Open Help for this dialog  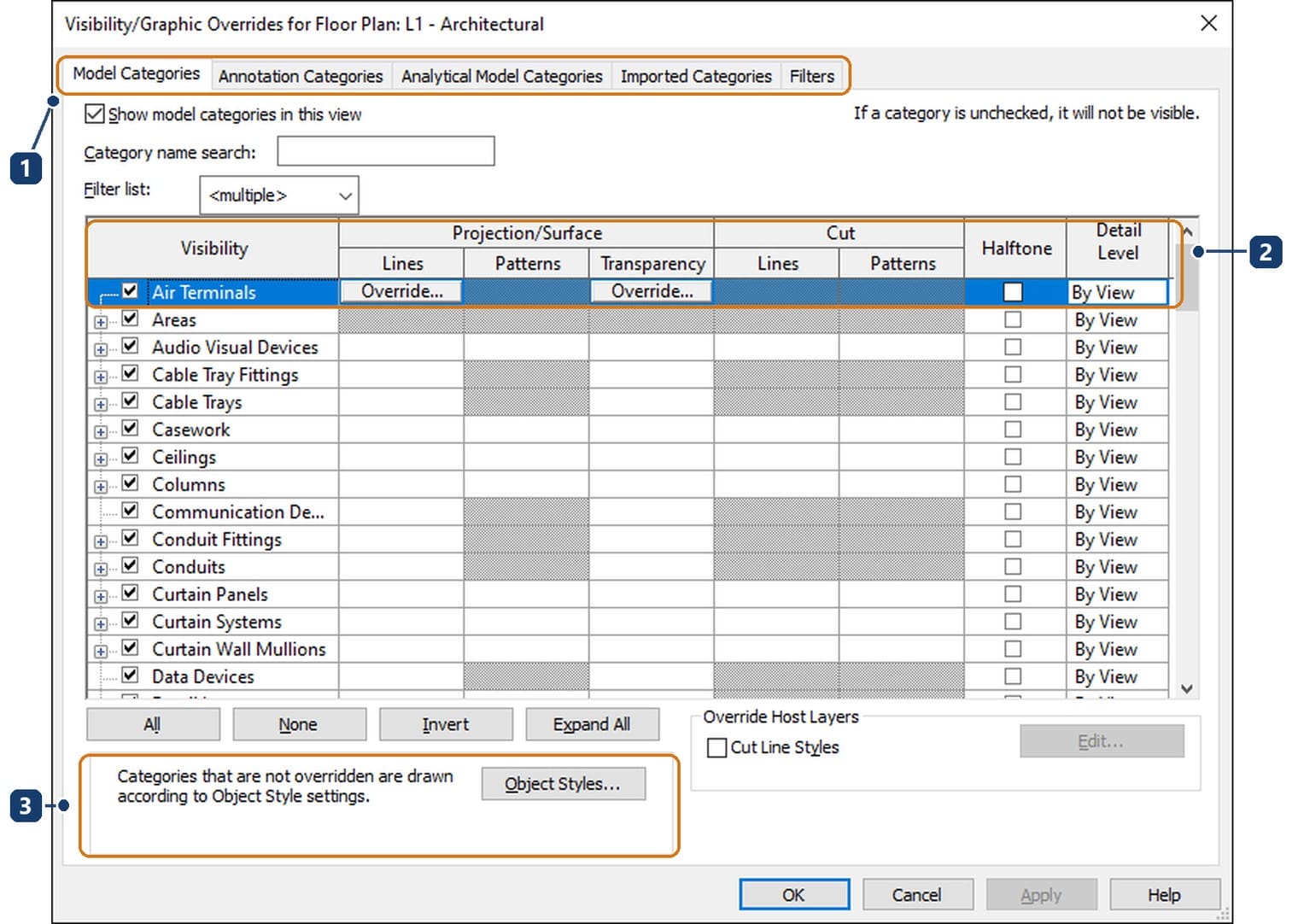point(1165,894)
